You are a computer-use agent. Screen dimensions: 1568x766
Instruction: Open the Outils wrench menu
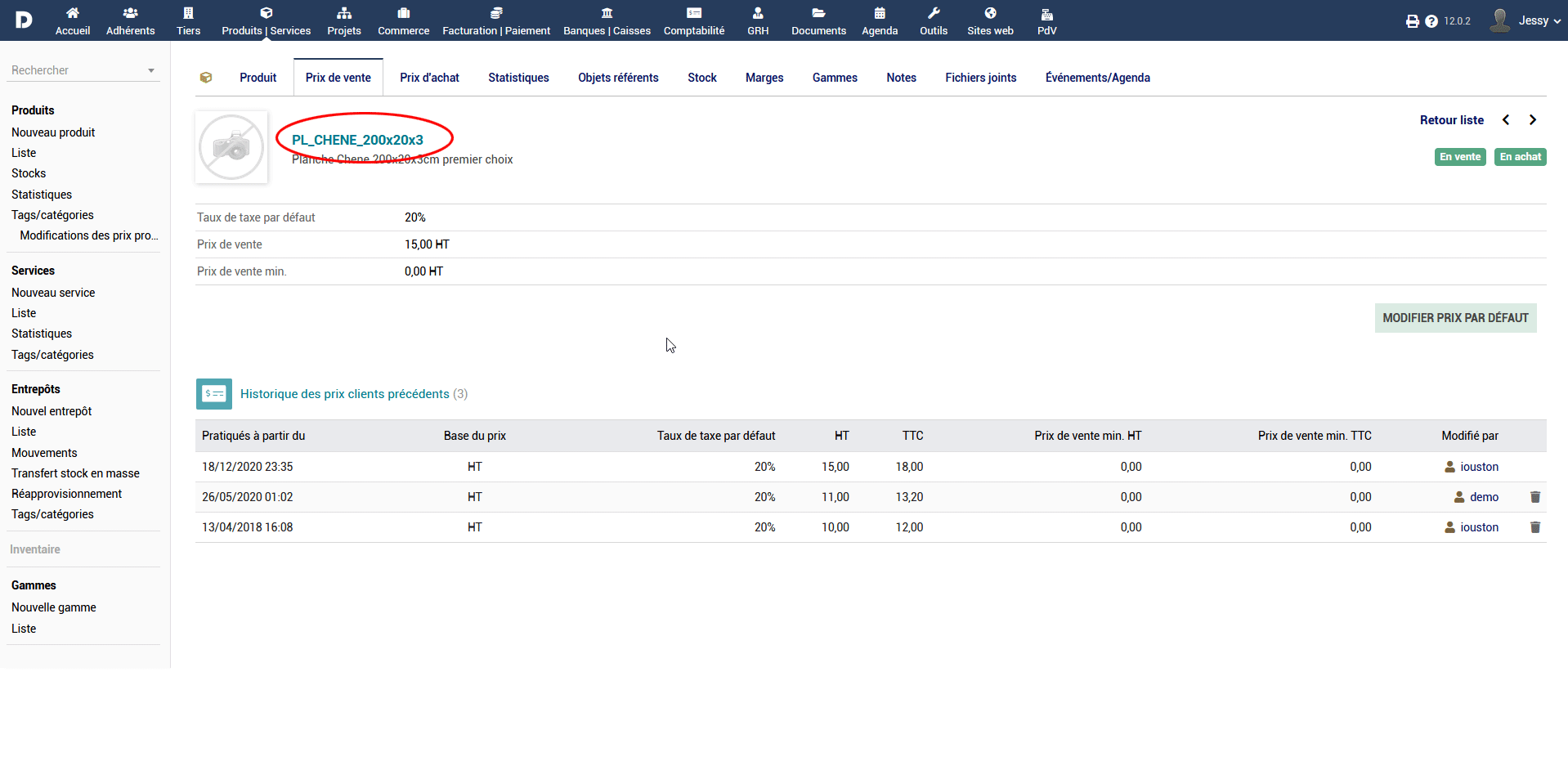pyautogui.click(x=933, y=13)
